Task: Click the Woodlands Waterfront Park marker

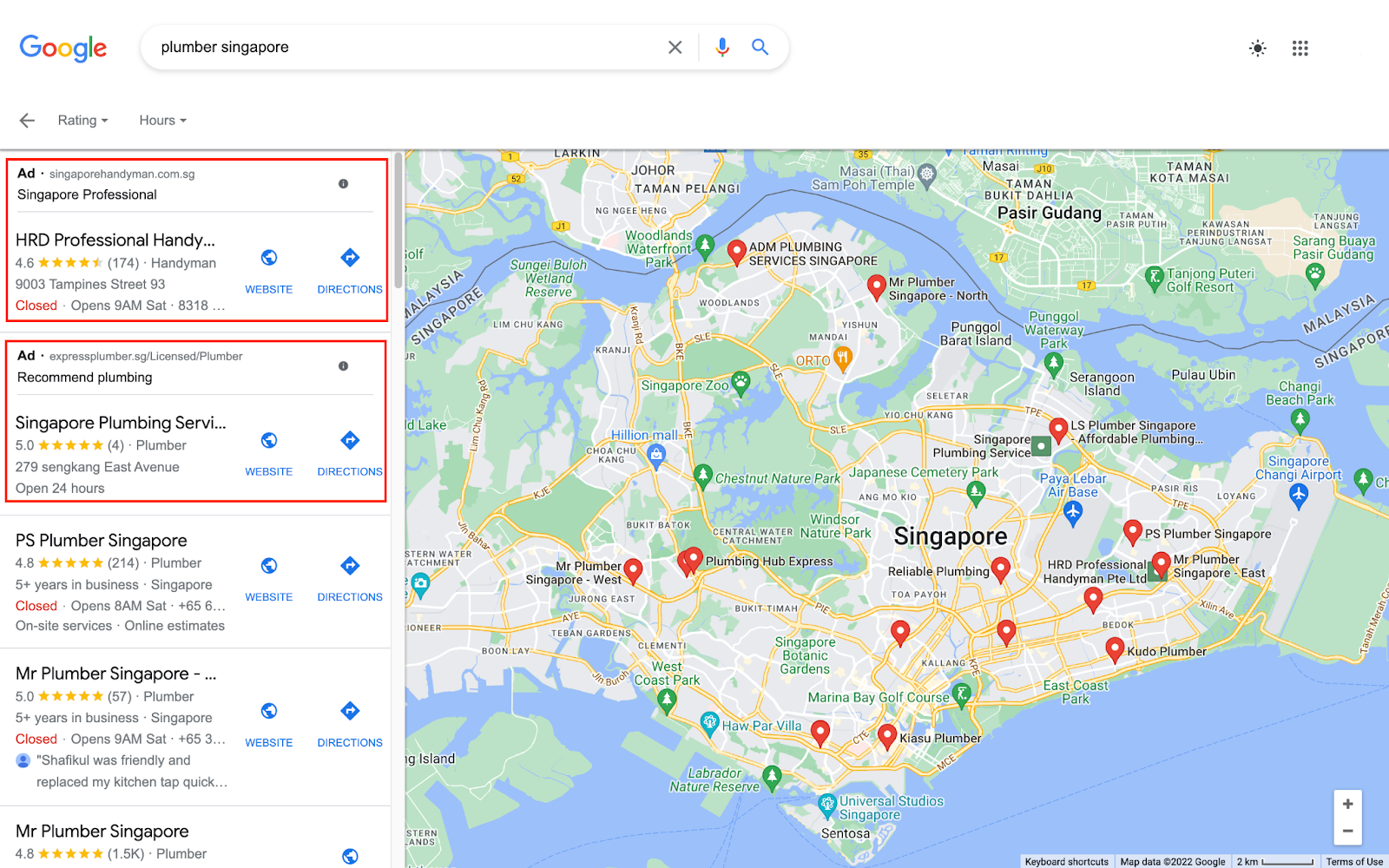Action: [706, 247]
